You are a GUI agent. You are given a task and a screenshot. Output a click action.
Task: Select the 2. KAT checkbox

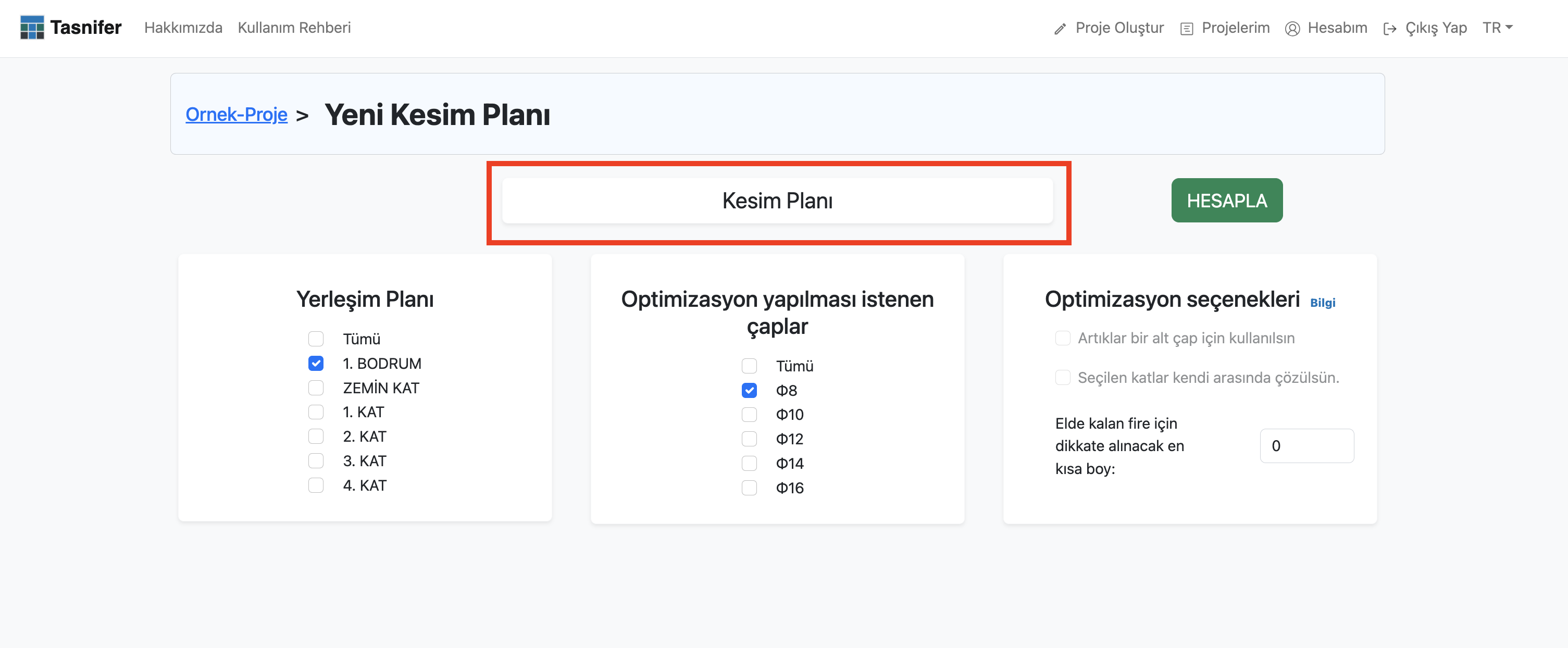(316, 437)
